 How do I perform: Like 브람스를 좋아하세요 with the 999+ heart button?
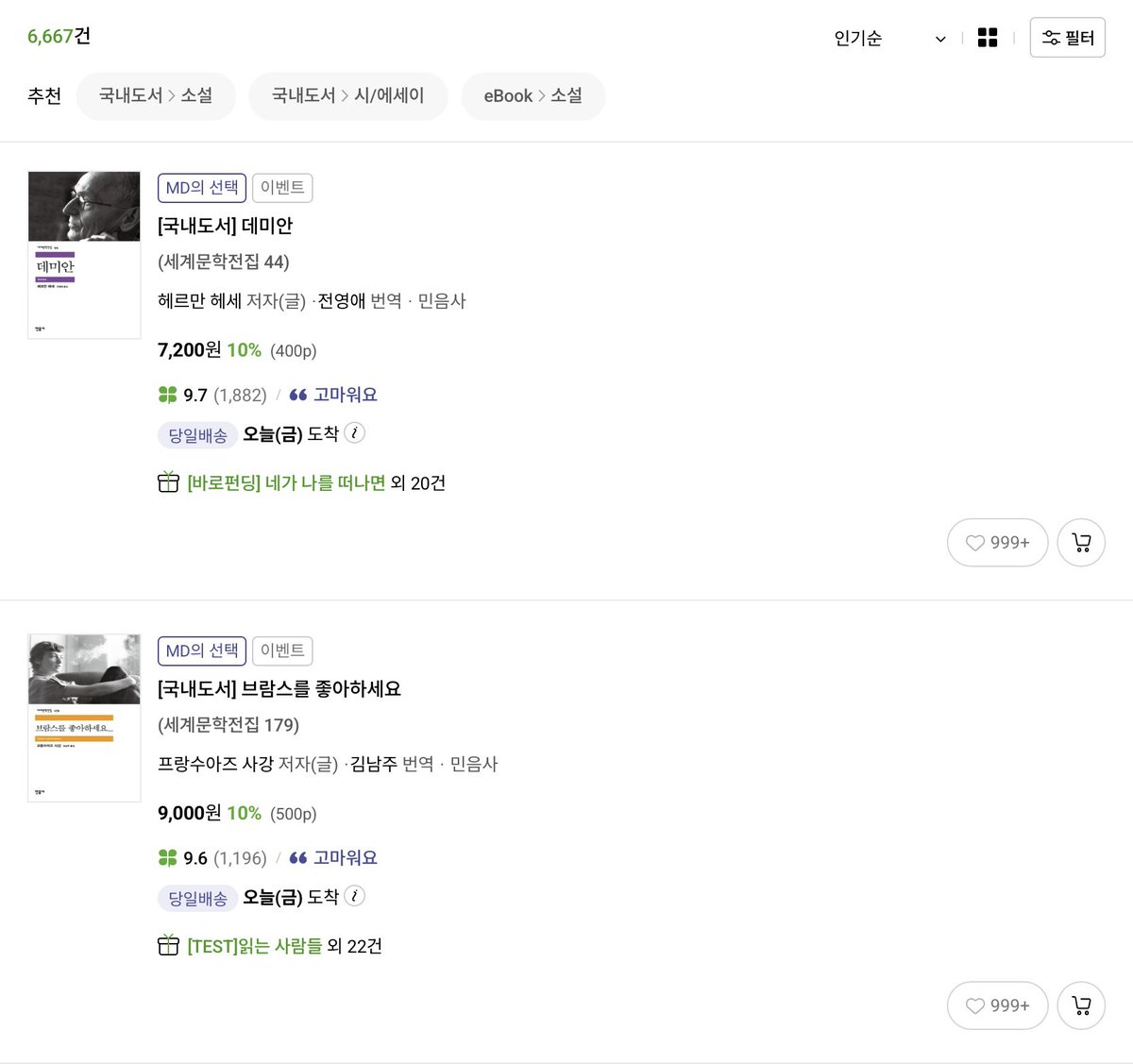click(997, 1005)
